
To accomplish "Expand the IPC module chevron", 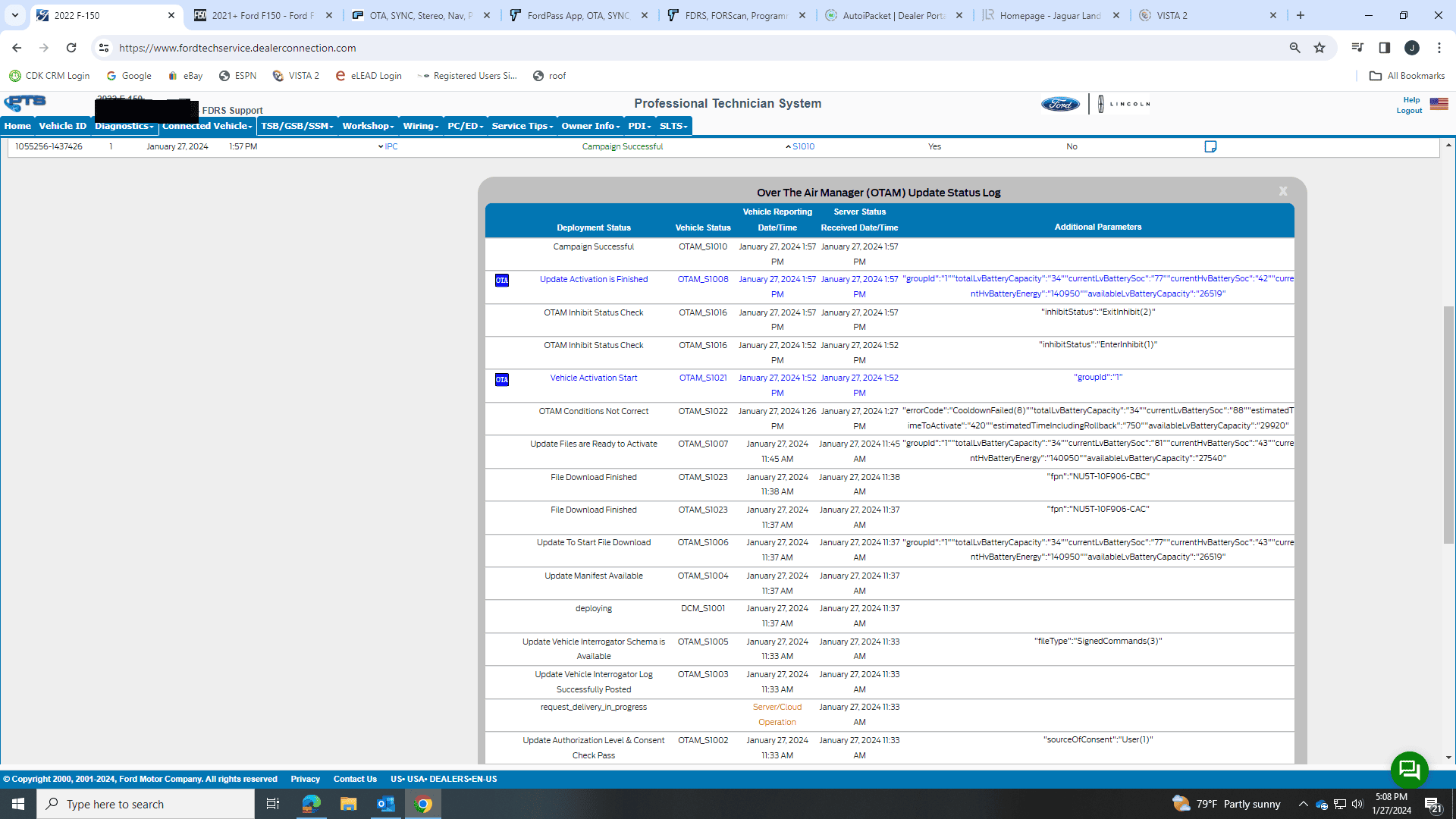I will (x=381, y=147).
